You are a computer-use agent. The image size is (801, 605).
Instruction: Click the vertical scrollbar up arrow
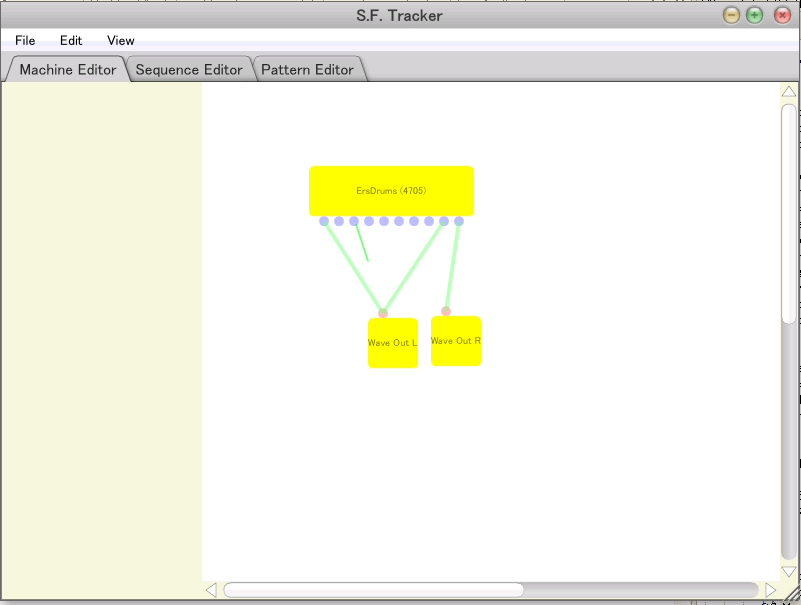[x=789, y=92]
